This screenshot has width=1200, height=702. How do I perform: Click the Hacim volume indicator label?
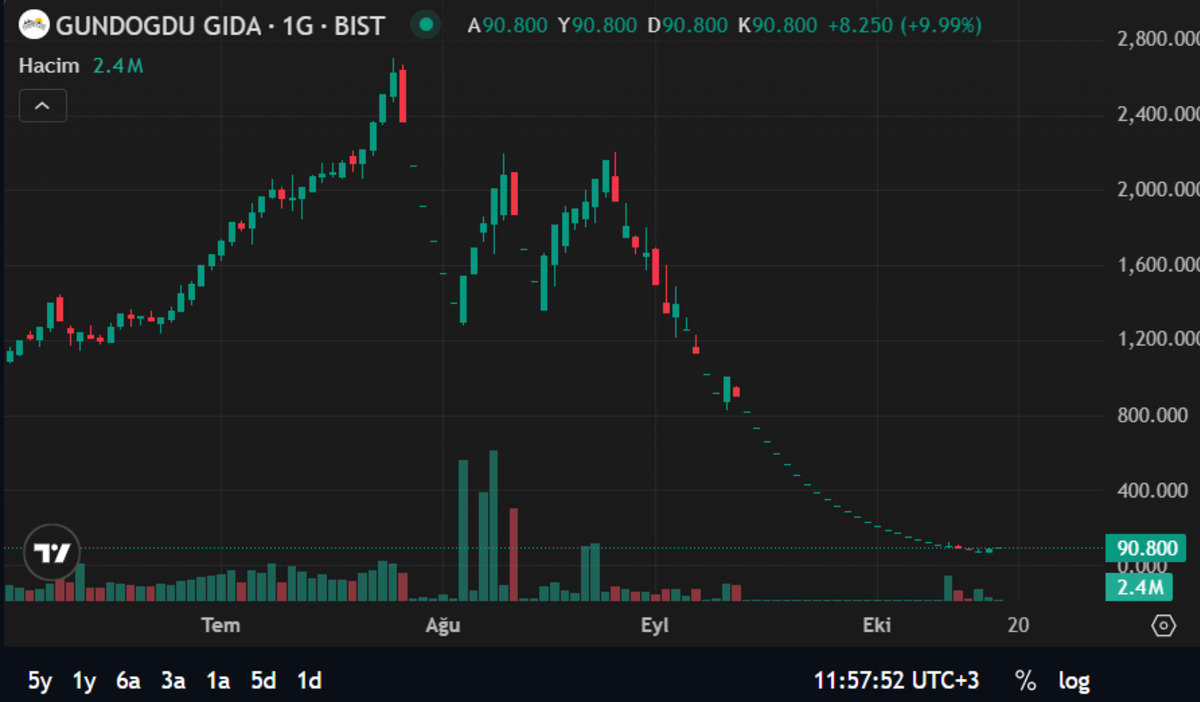coord(50,66)
